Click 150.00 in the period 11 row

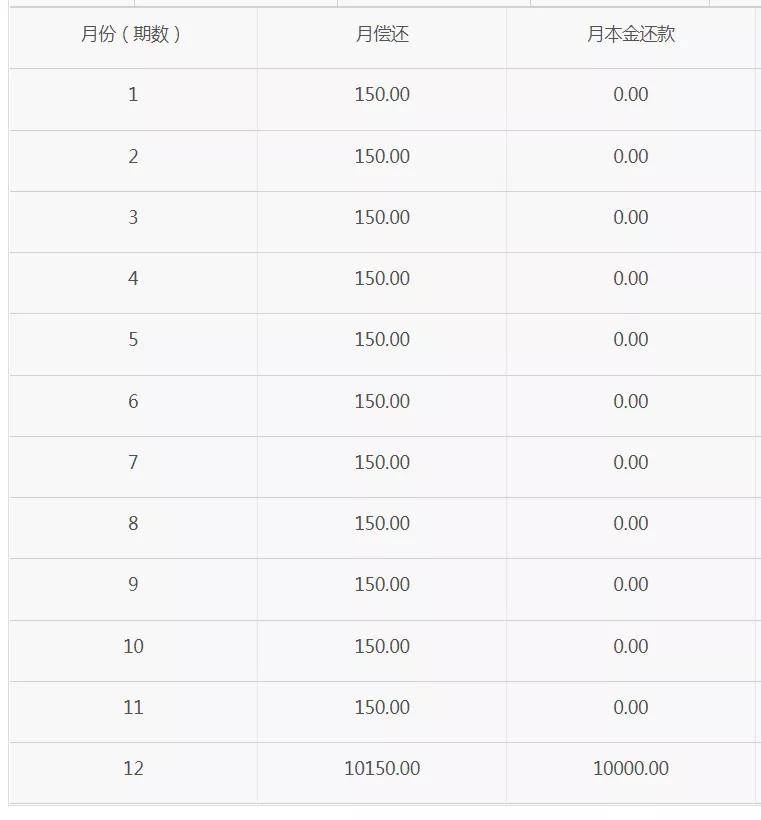pos(382,707)
